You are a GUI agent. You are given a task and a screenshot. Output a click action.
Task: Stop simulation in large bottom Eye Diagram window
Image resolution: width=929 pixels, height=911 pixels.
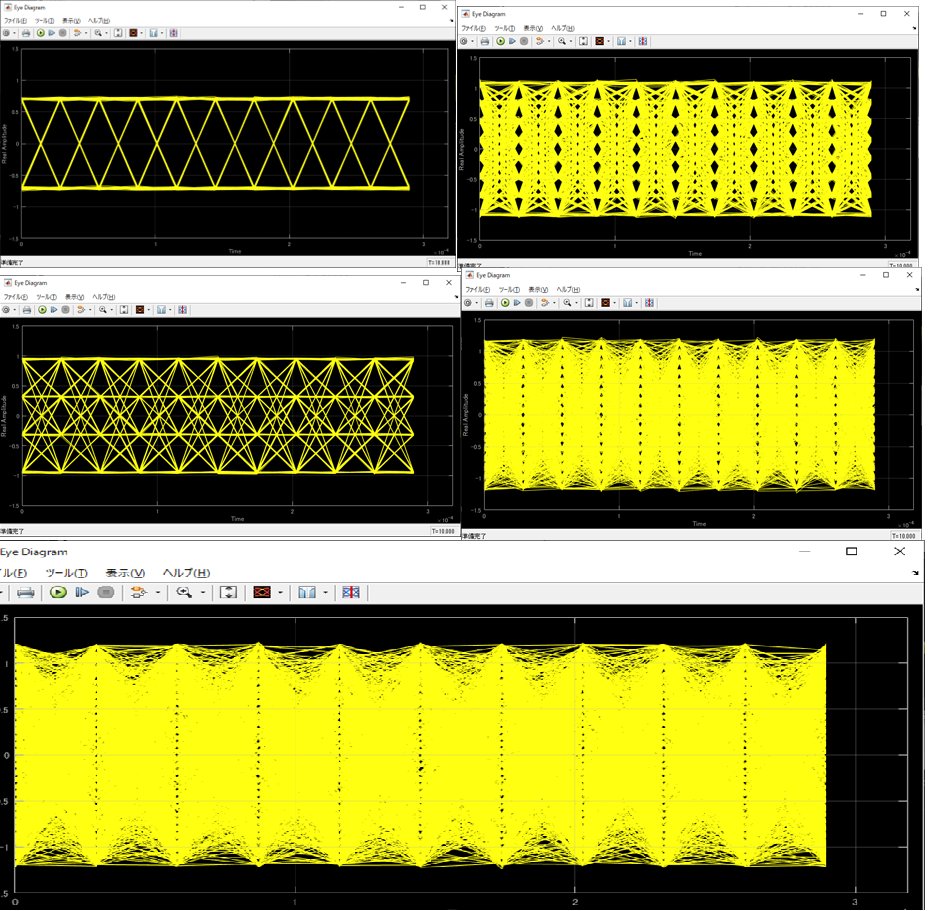105,592
